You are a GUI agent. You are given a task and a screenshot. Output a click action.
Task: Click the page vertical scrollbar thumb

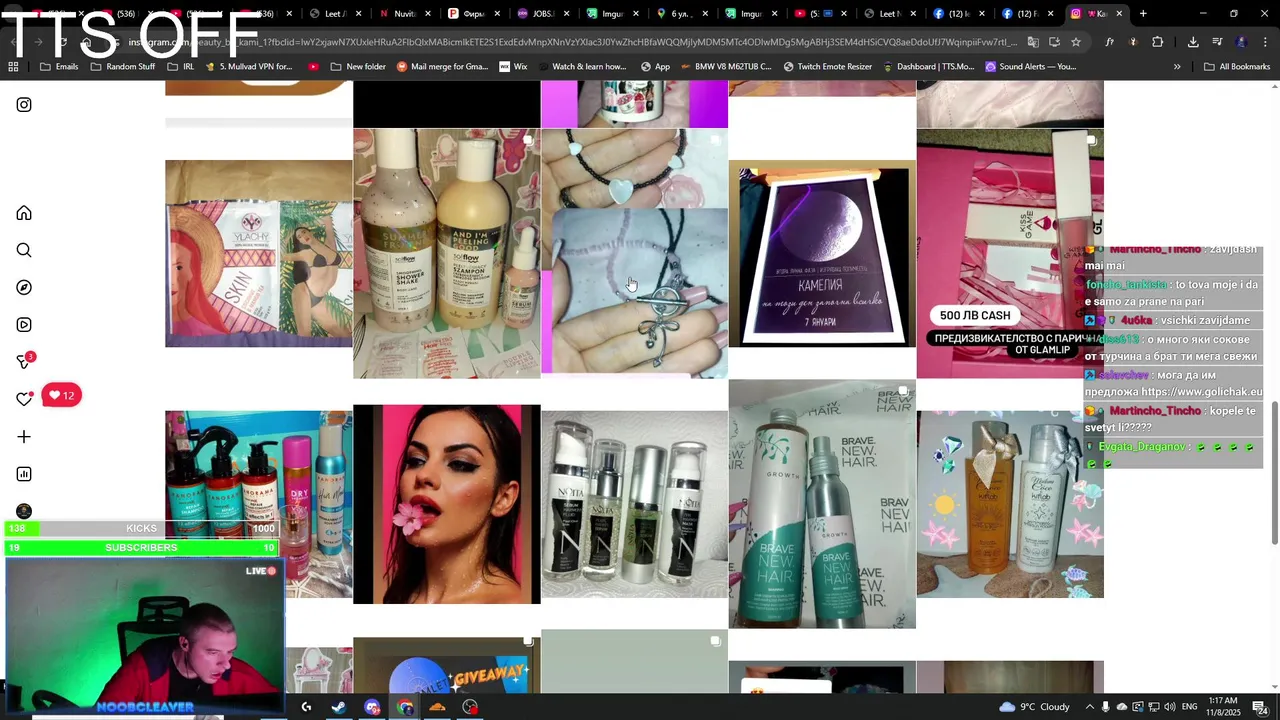pos(1275,472)
